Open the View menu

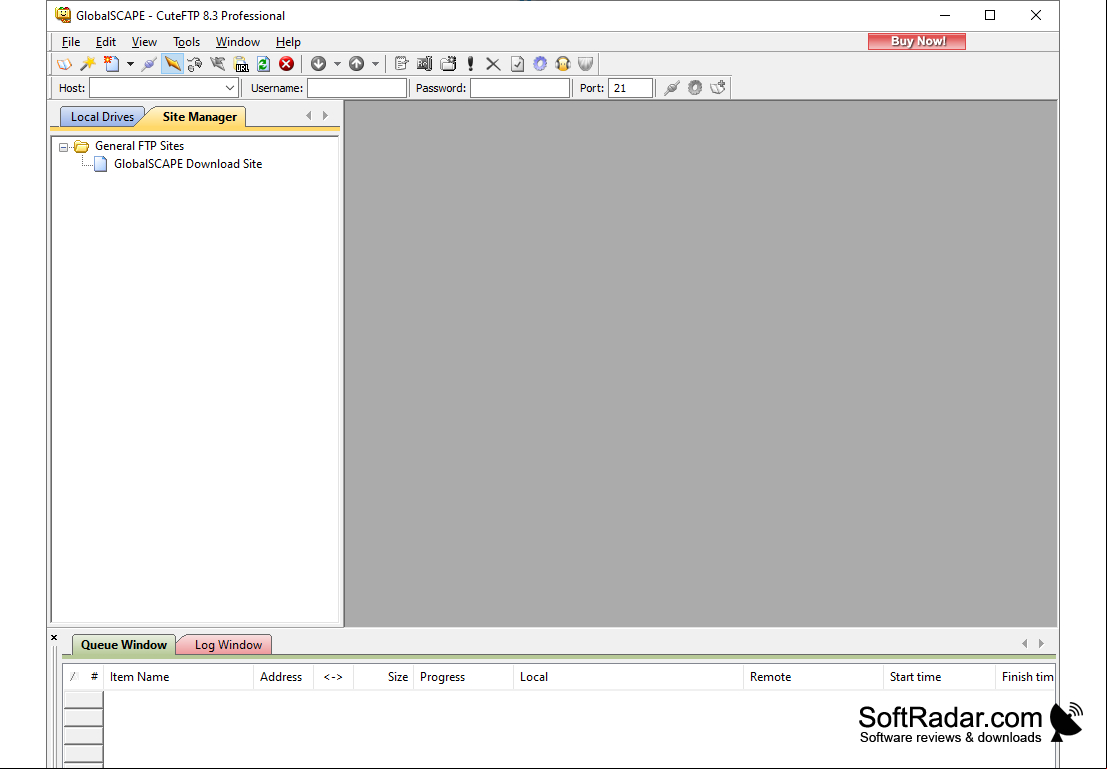tap(144, 42)
